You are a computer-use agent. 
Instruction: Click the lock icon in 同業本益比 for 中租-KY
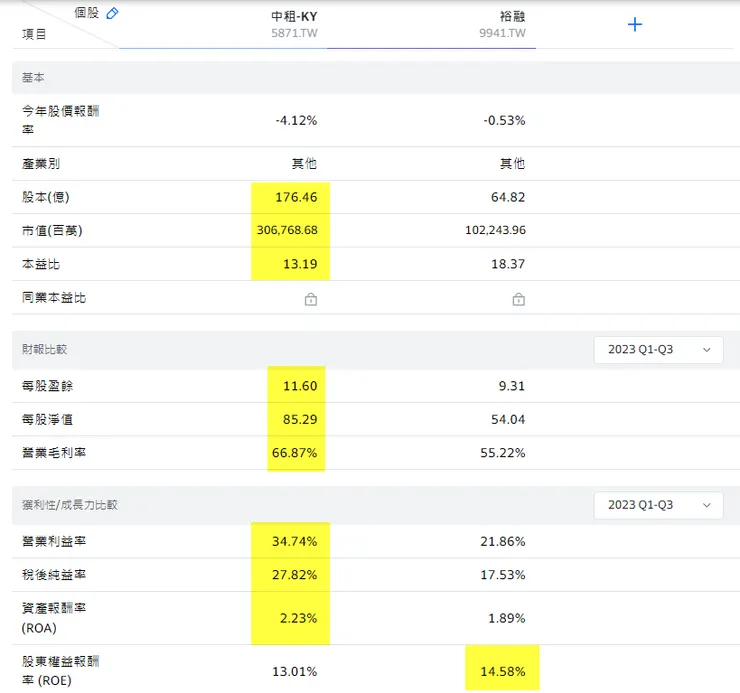pyautogui.click(x=311, y=299)
